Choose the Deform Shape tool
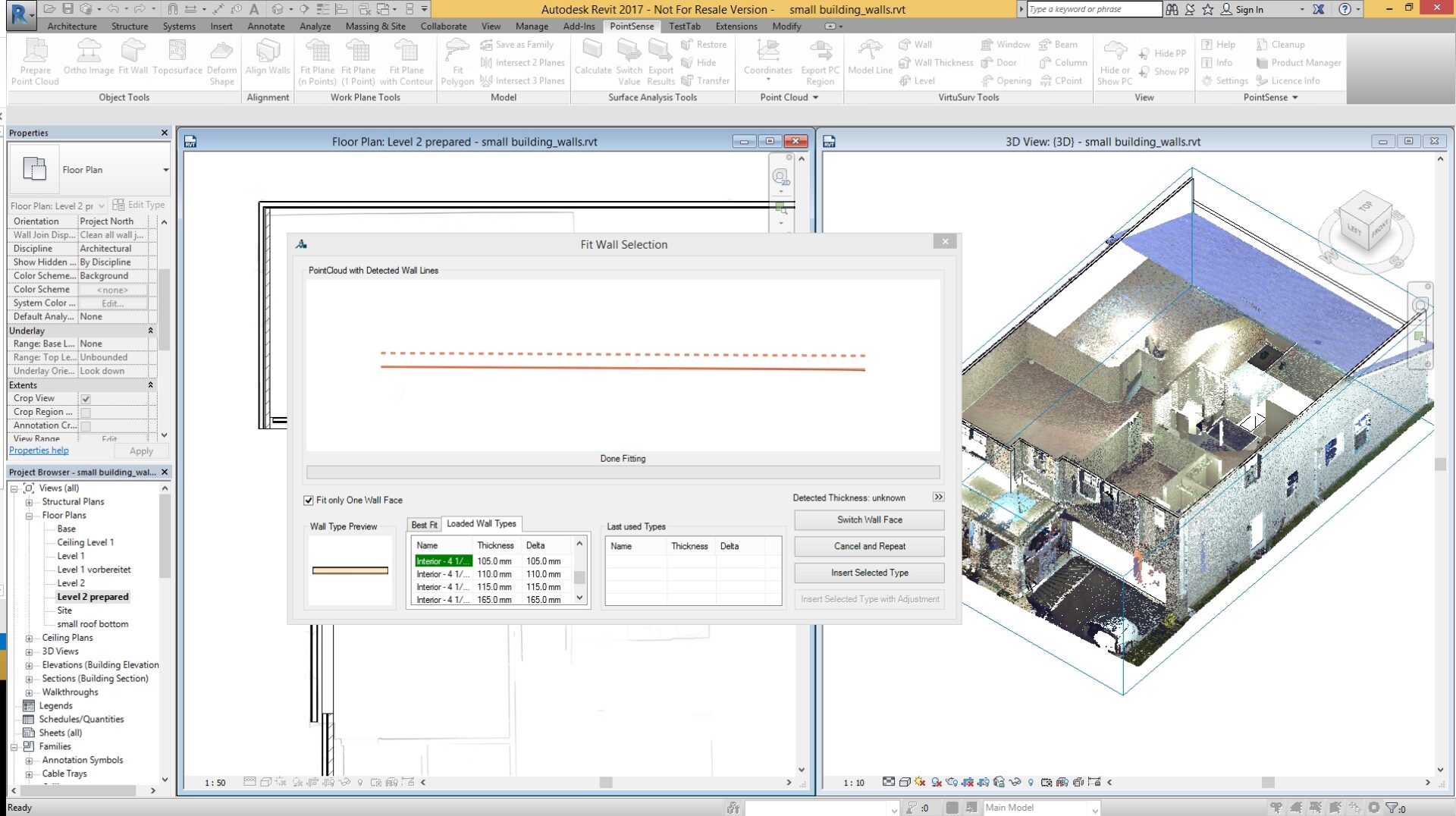The height and width of the screenshot is (816, 1456). pyautogui.click(x=221, y=62)
